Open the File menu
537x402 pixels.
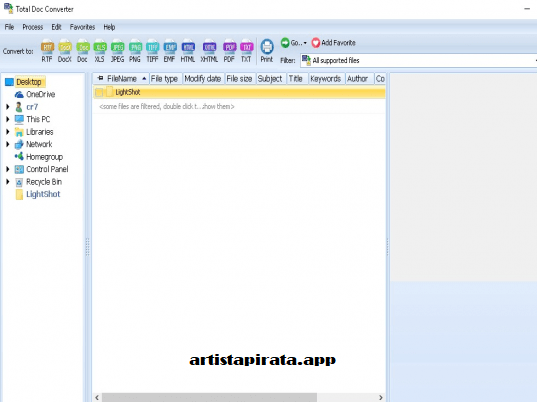click(x=9, y=27)
